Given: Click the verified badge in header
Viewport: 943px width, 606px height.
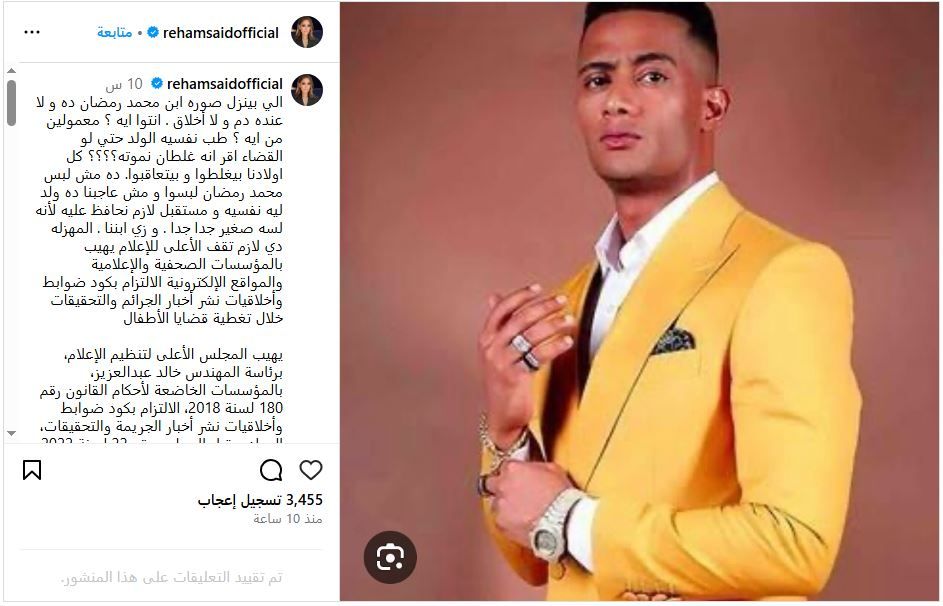Looking at the screenshot, I should click(x=153, y=32).
